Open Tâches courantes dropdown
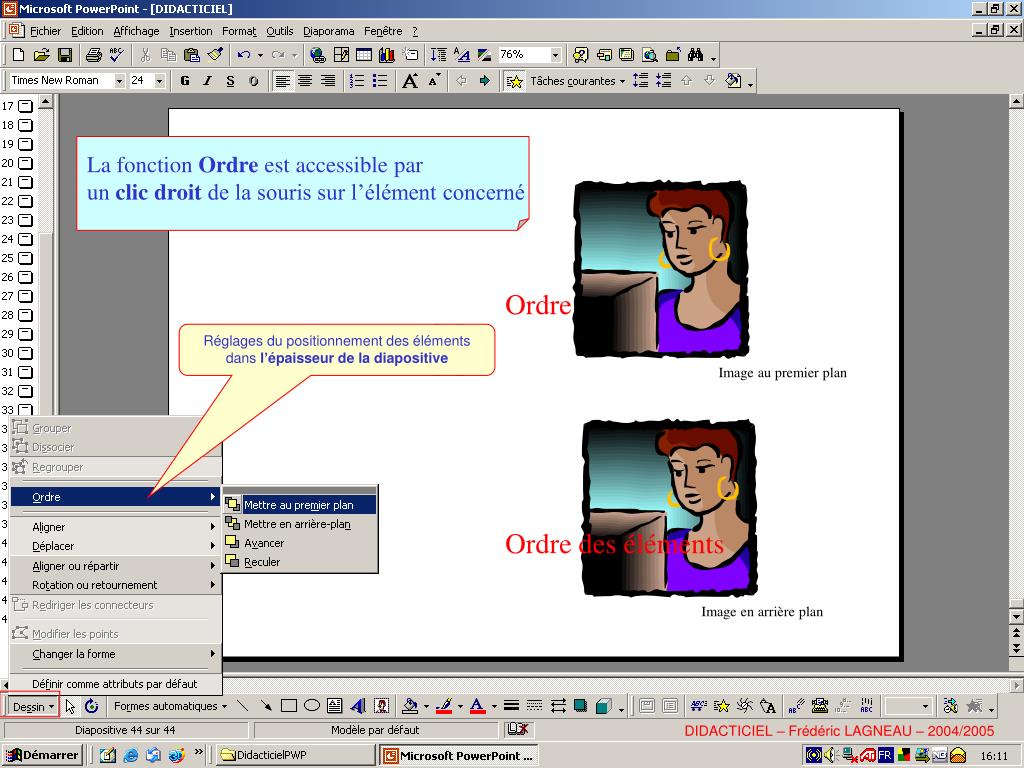Image resolution: width=1024 pixels, height=768 pixels. (x=577, y=81)
